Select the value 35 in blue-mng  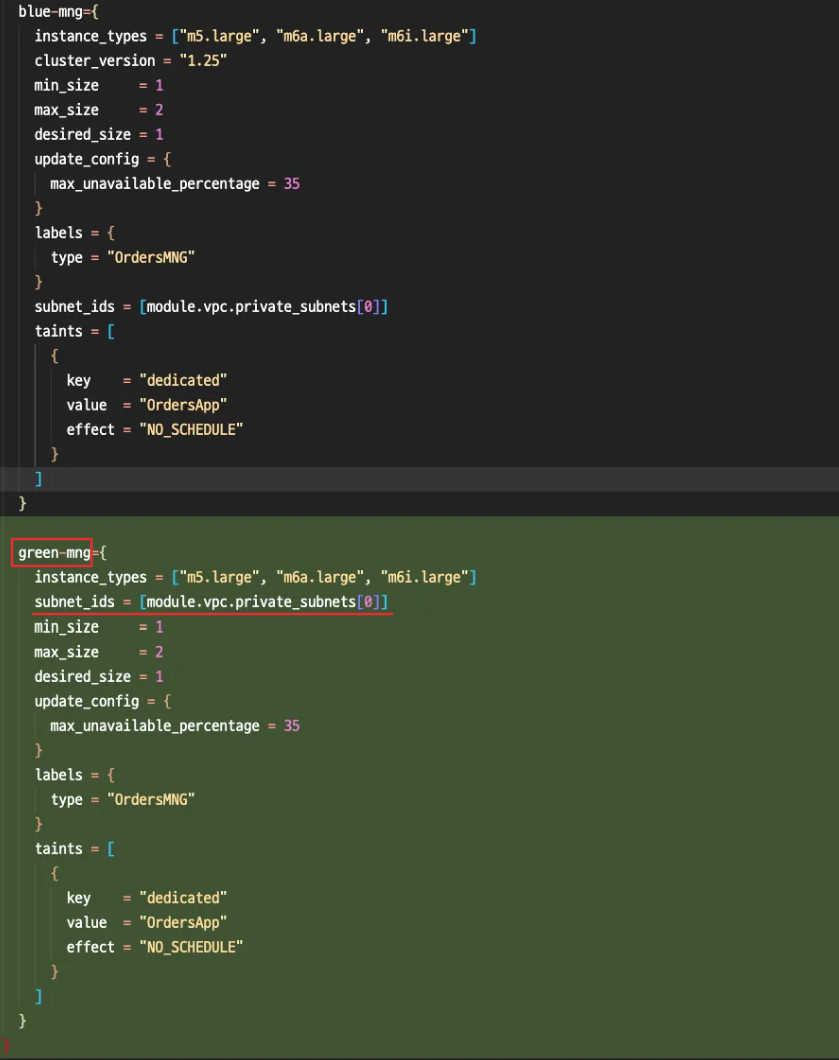point(291,184)
